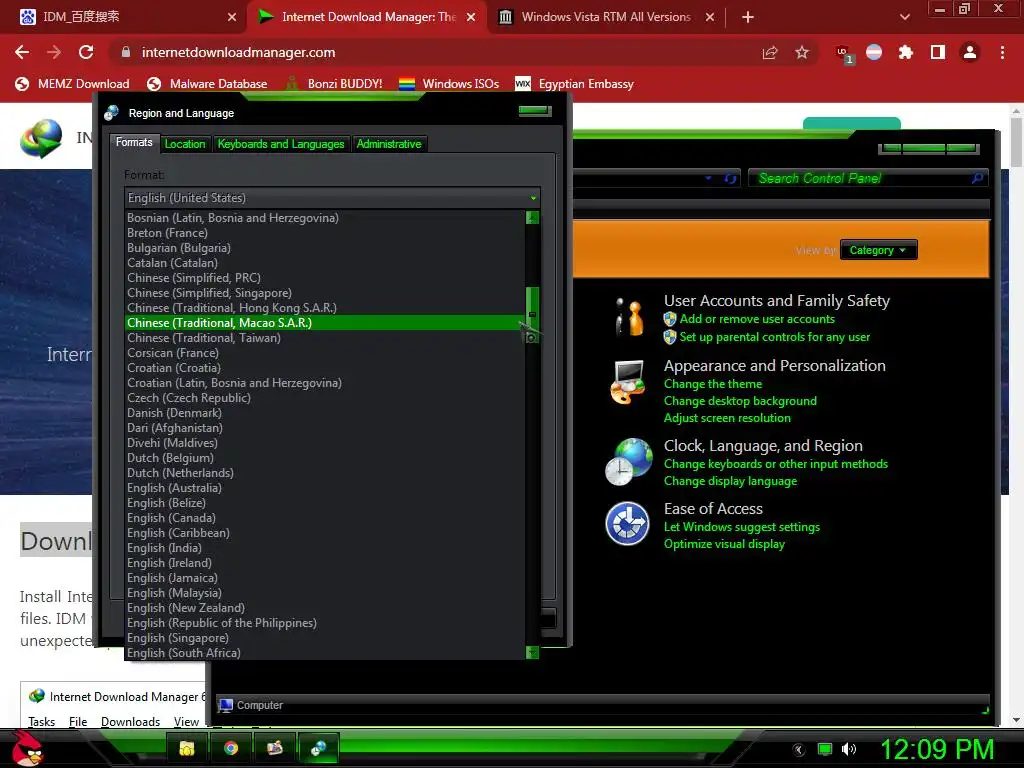Open the tab search chevron

pyautogui.click(x=904, y=17)
